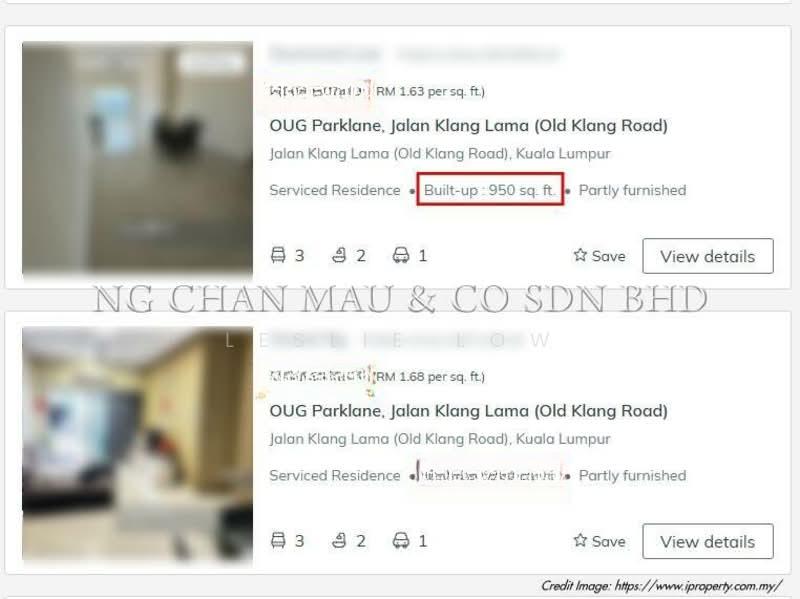The width and height of the screenshot is (800, 599).
Task: Click the second listing's address, Kuala Lumpur
Action: click(440, 439)
